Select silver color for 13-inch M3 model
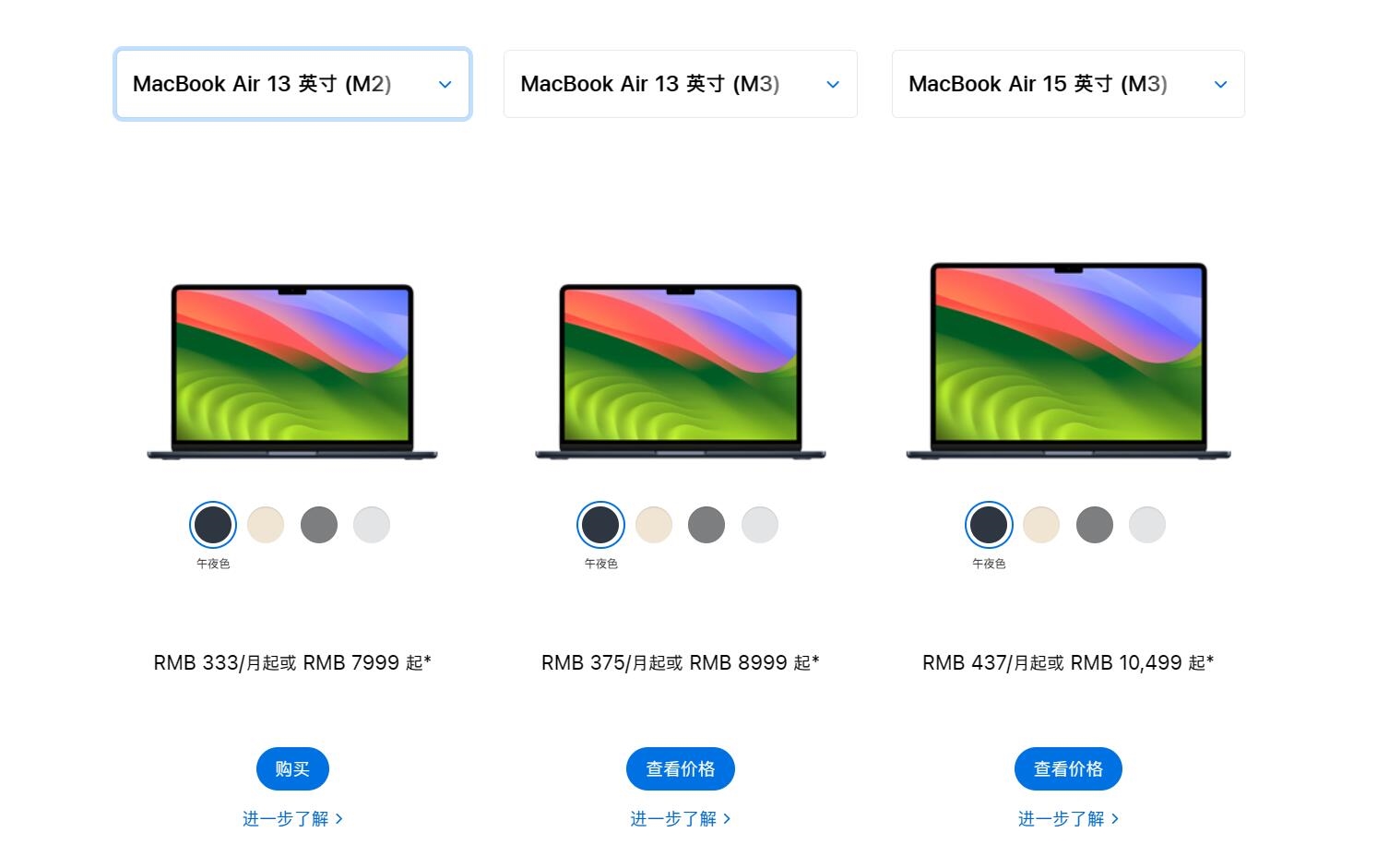 pyautogui.click(x=760, y=525)
